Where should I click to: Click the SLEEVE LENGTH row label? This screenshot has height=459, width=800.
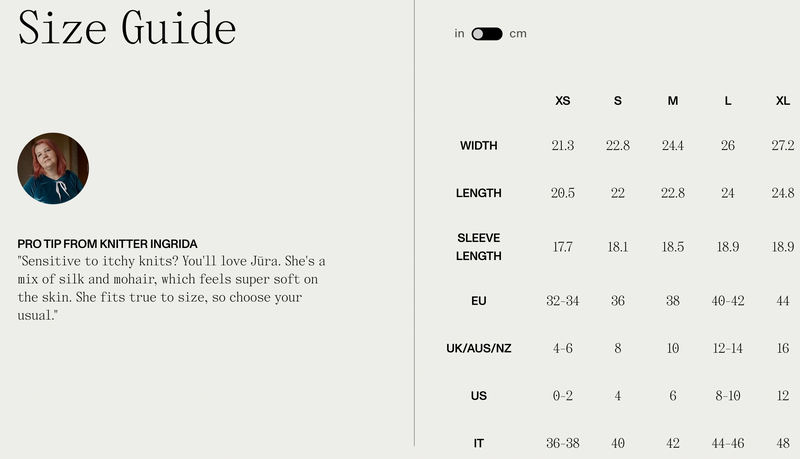pyautogui.click(x=479, y=247)
